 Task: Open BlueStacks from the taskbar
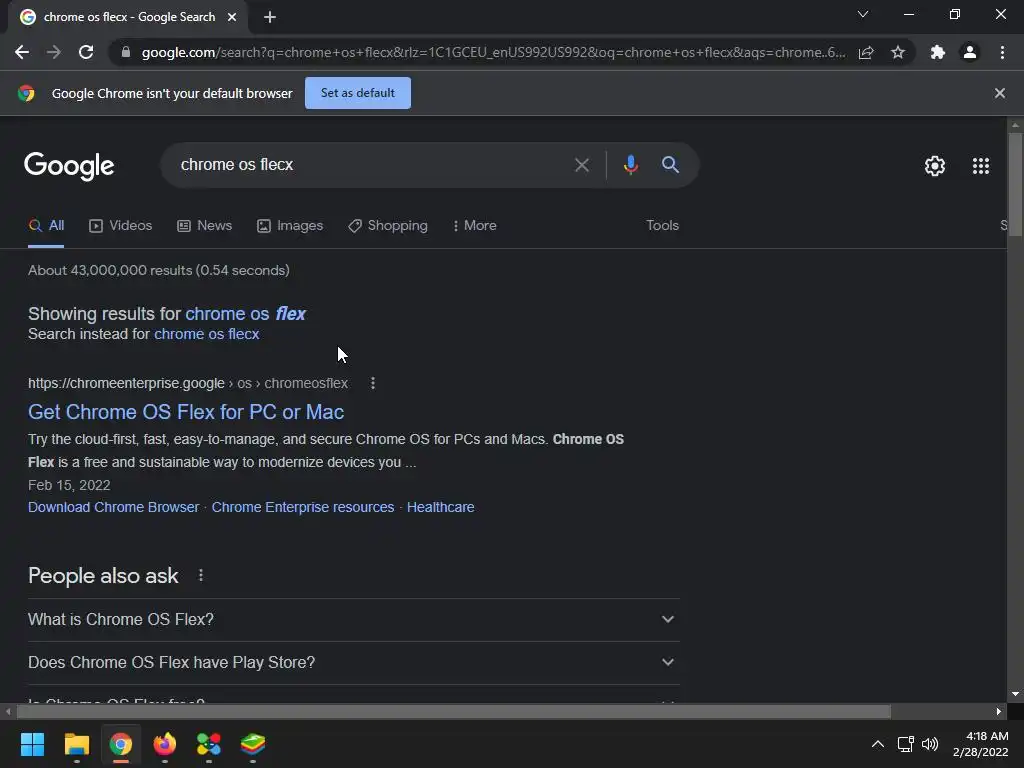(253, 744)
